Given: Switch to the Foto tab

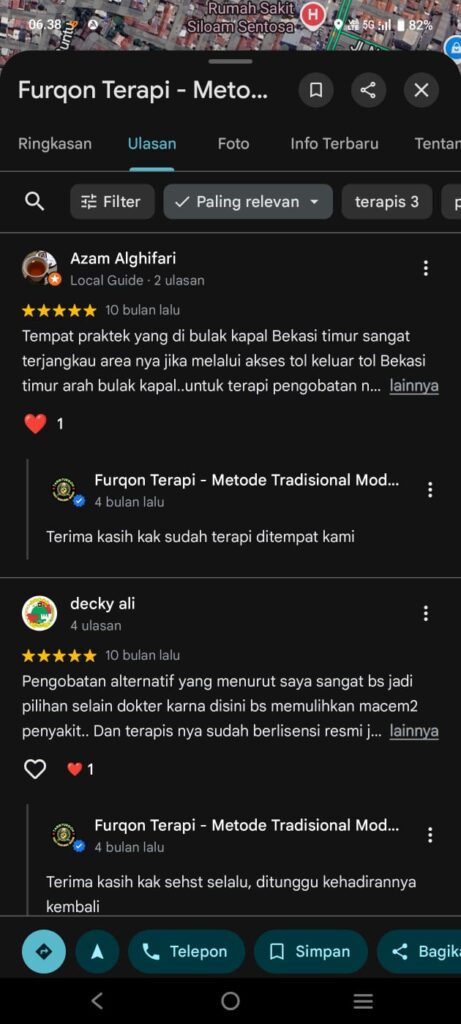Looking at the screenshot, I should point(233,144).
